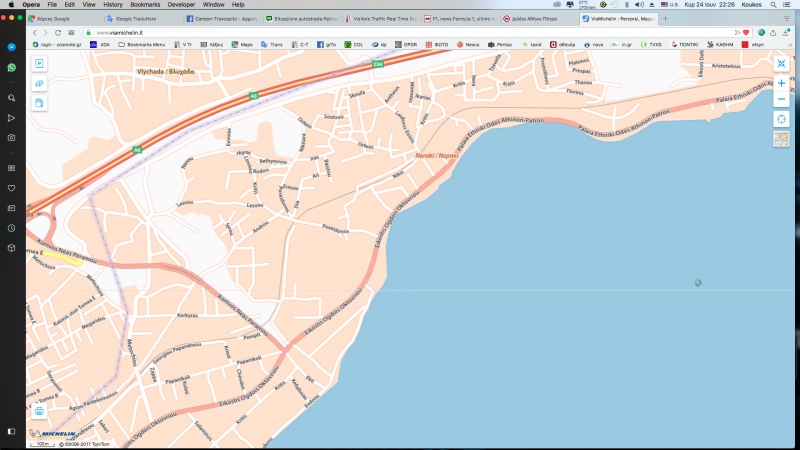Image resolution: width=800 pixels, height=450 pixels.
Task: Toggle the traffic layer button
Action: click(39, 83)
